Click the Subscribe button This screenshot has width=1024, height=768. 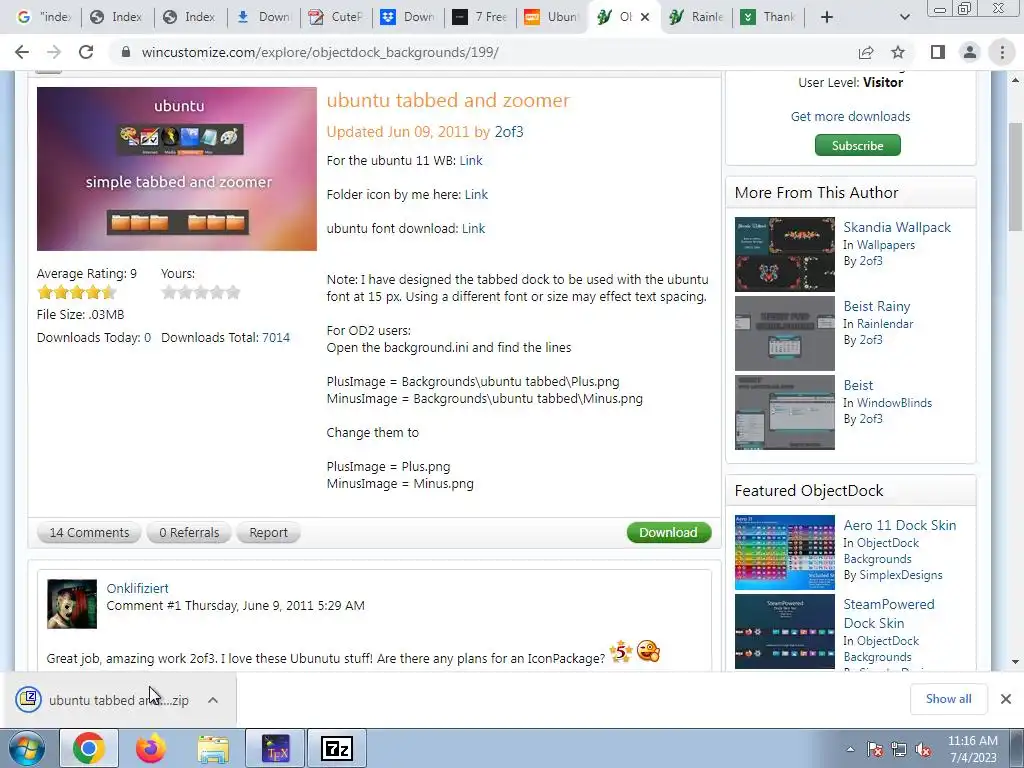(857, 146)
